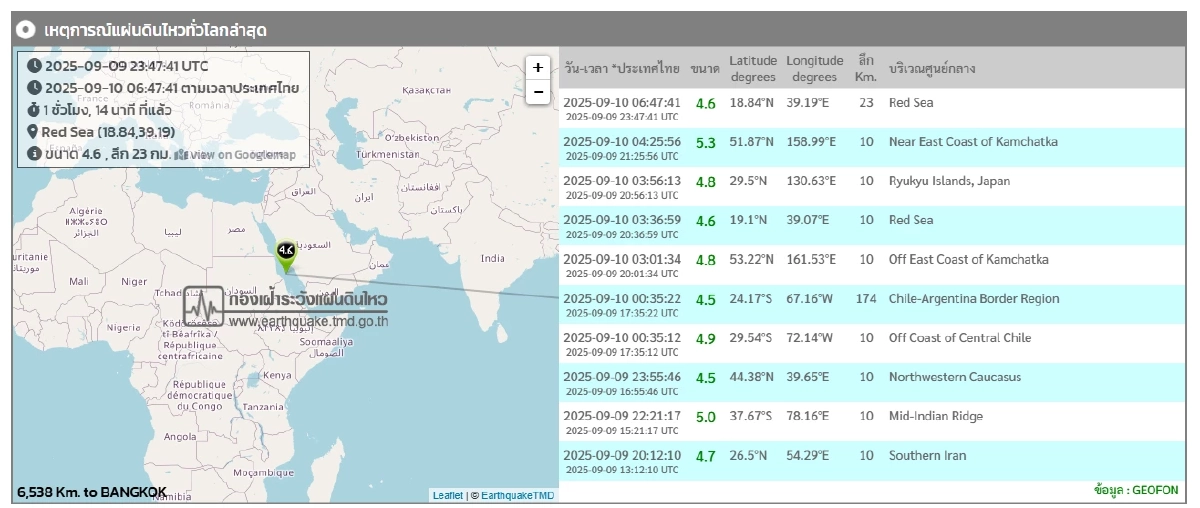Image resolution: width=1200 pixels, height=508 pixels.
Task: Click the green 4.6 earthquake marker pin
Action: [286, 255]
